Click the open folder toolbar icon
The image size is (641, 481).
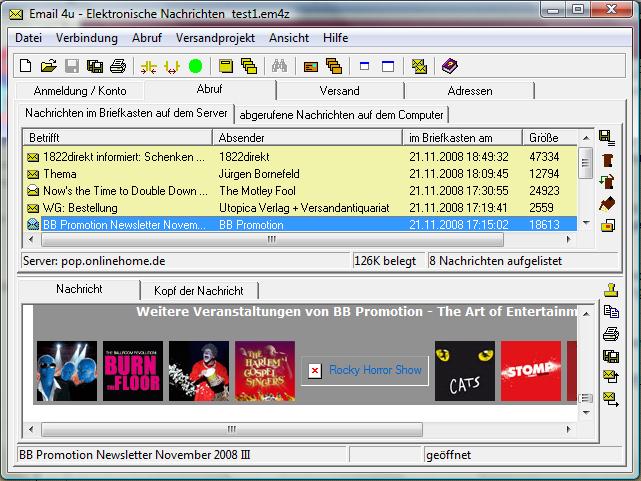48,66
